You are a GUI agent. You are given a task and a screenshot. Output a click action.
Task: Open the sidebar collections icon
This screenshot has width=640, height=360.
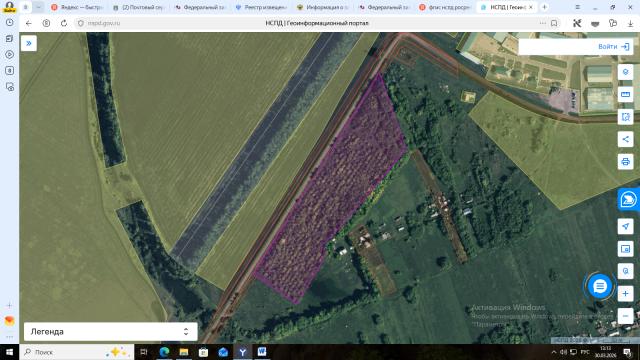point(10,39)
